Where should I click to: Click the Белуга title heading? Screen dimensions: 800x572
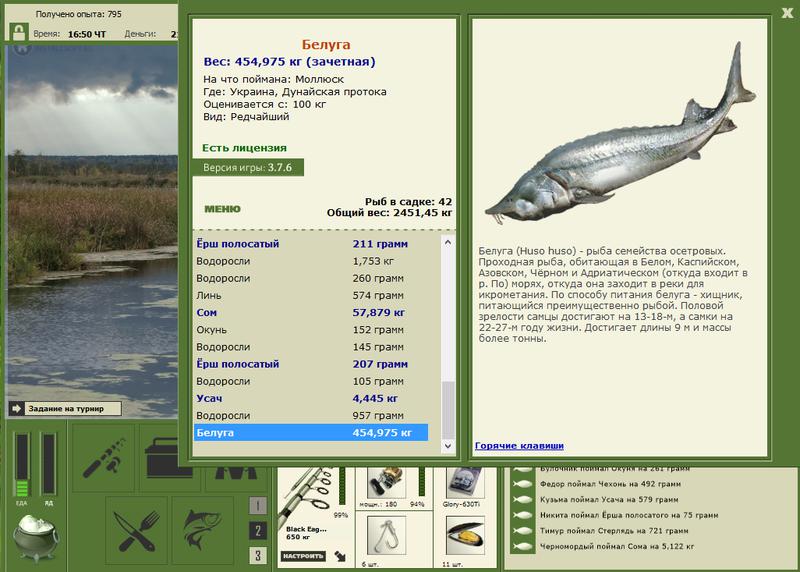[x=326, y=45]
